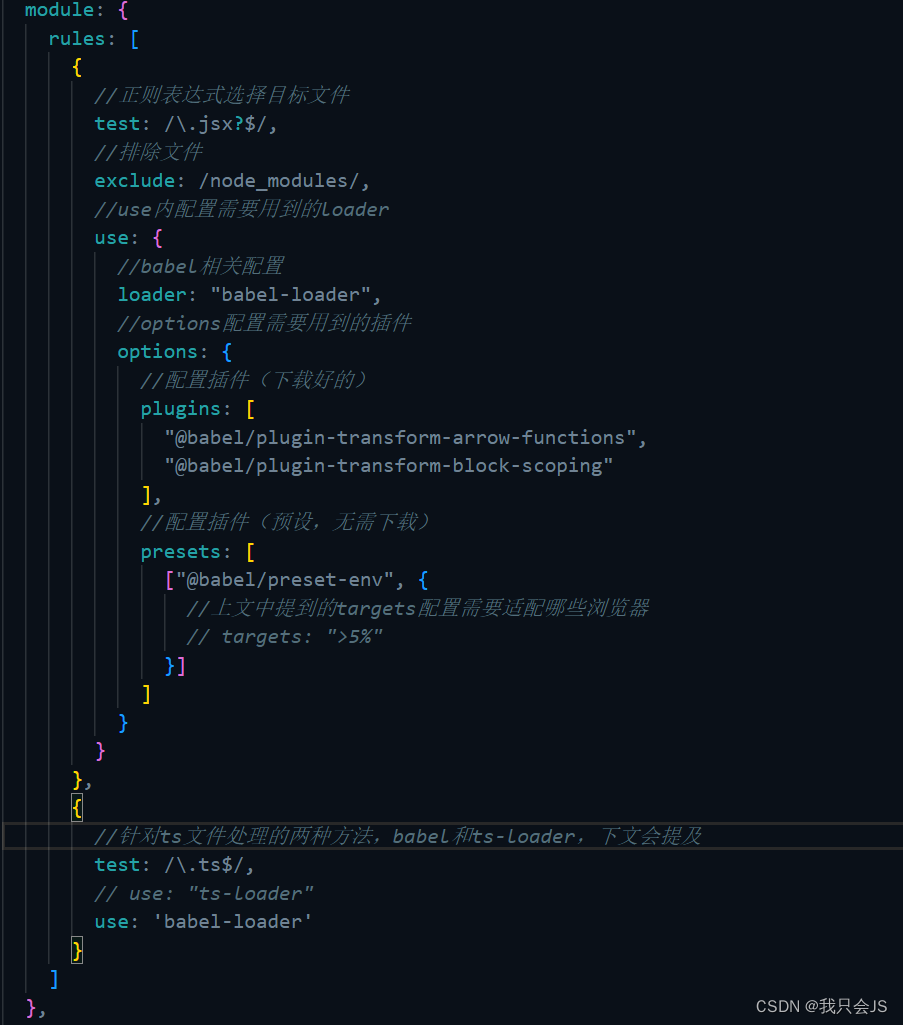
Task: Select the presets array keyword
Action: [181, 551]
